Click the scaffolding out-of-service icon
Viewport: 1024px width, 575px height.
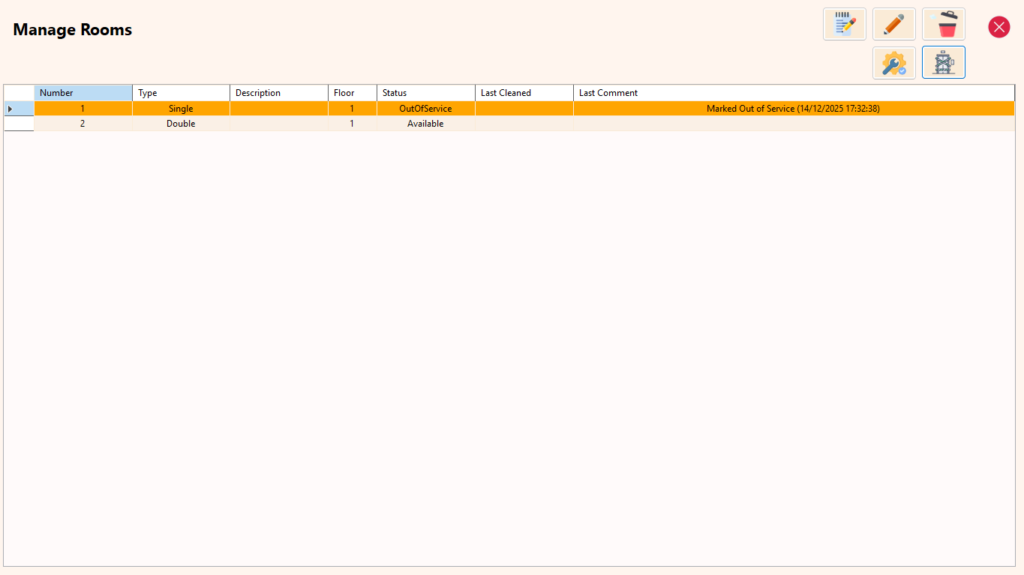point(943,63)
